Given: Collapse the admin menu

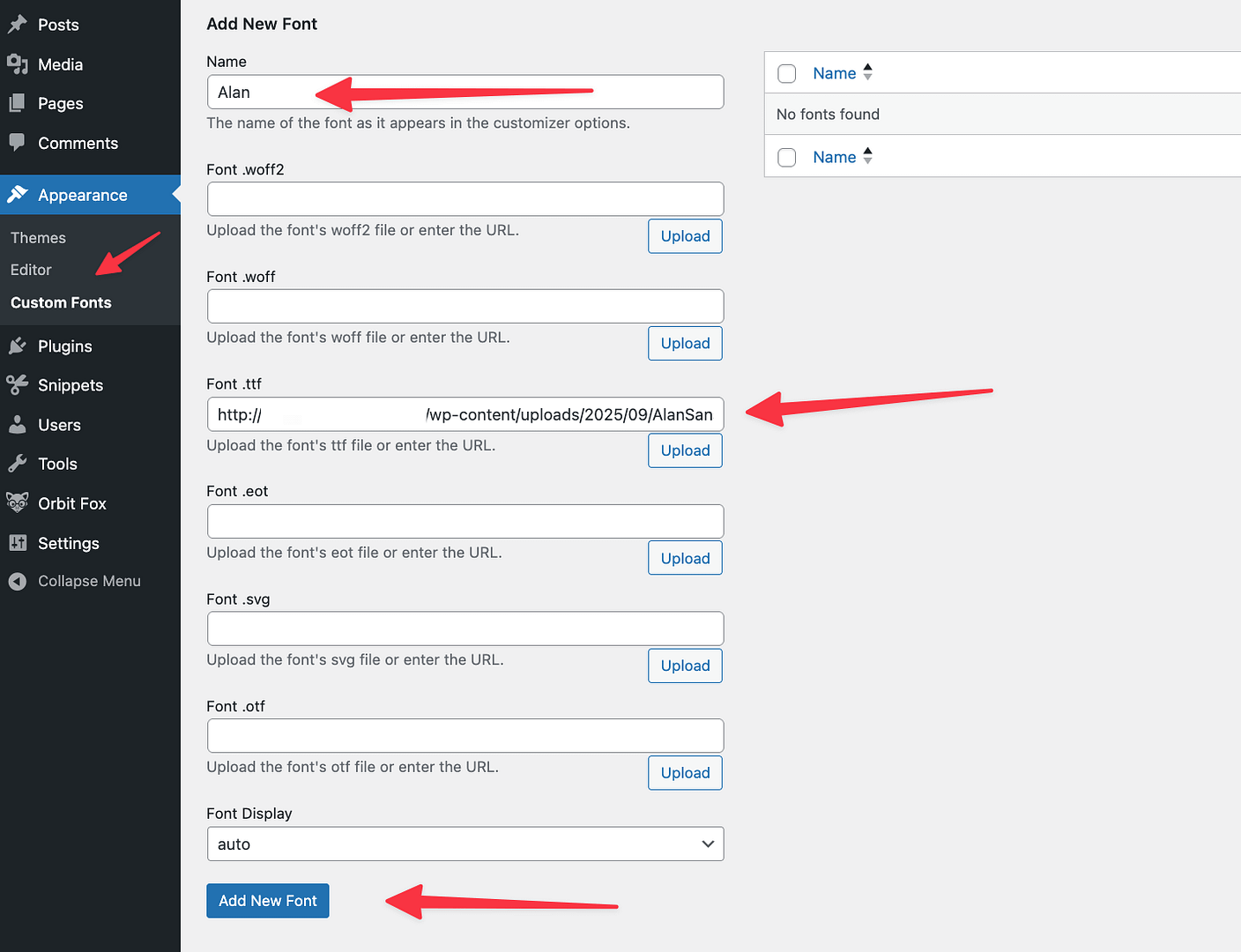Looking at the screenshot, I should (x=18, y=581).
